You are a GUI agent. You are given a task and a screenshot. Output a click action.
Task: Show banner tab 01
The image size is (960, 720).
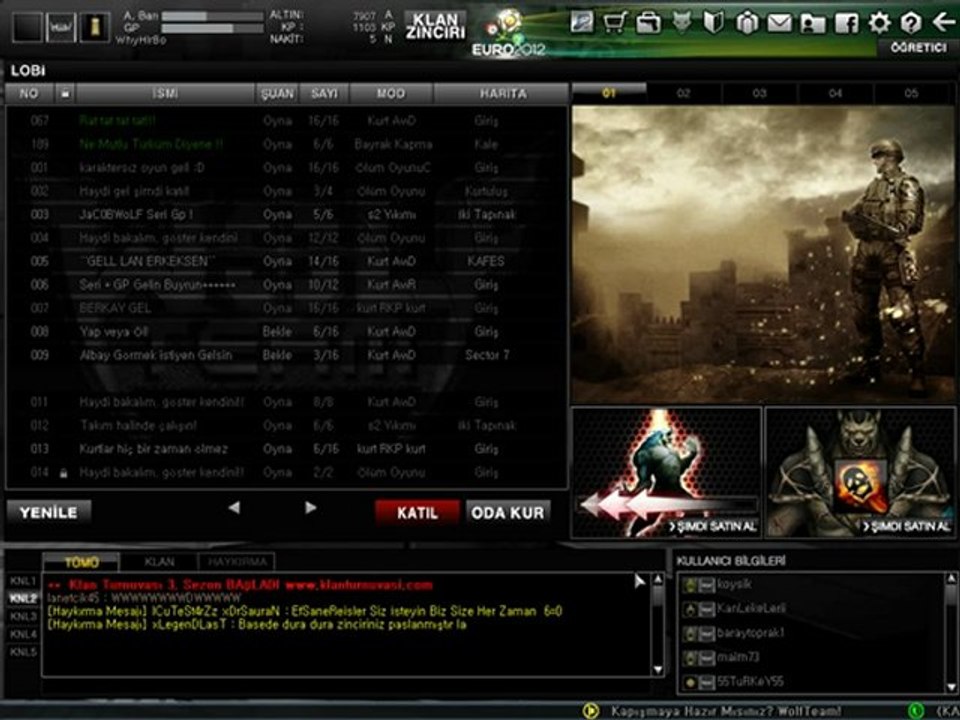(609, 93)
